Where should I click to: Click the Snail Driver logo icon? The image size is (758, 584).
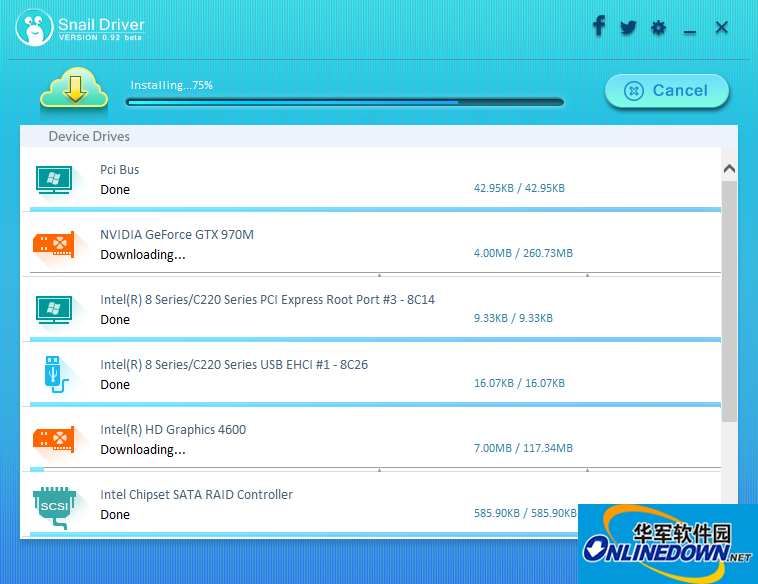pos(34,28)
